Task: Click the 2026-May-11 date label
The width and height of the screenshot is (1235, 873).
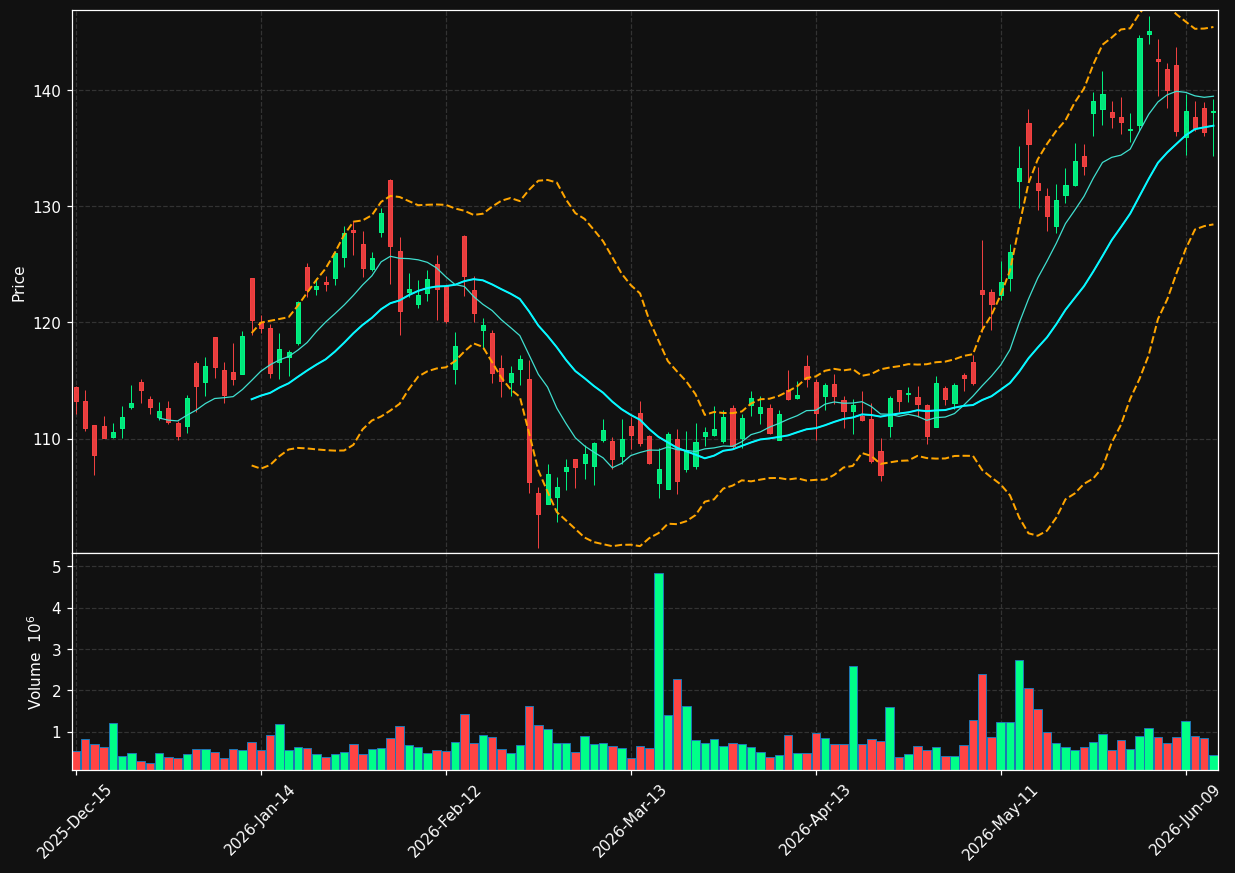Action: tap(999, 820)
